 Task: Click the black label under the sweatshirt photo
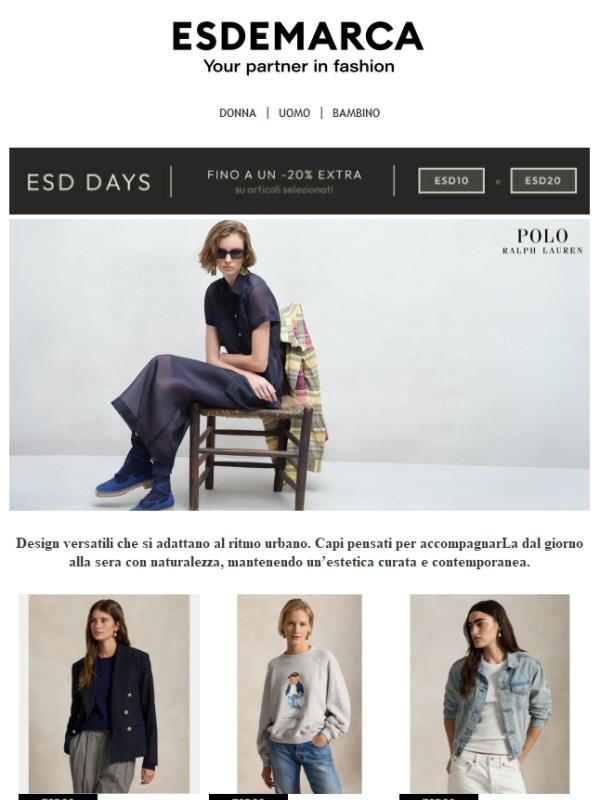[248, 797]
